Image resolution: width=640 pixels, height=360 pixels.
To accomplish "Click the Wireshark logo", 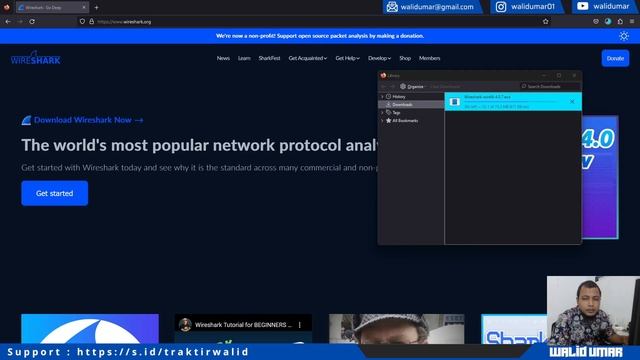I will click(36, 58).
